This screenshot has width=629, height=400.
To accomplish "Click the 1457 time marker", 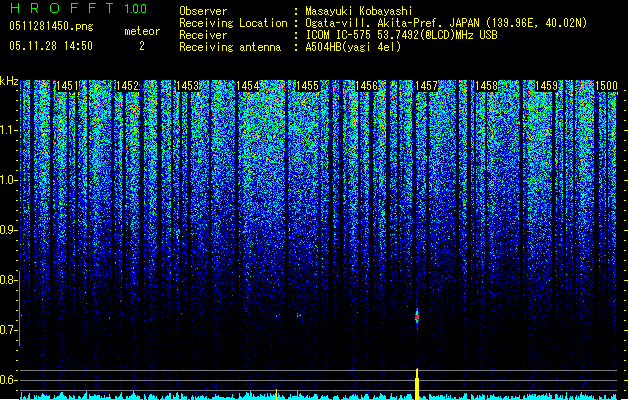I will (426, 86).
